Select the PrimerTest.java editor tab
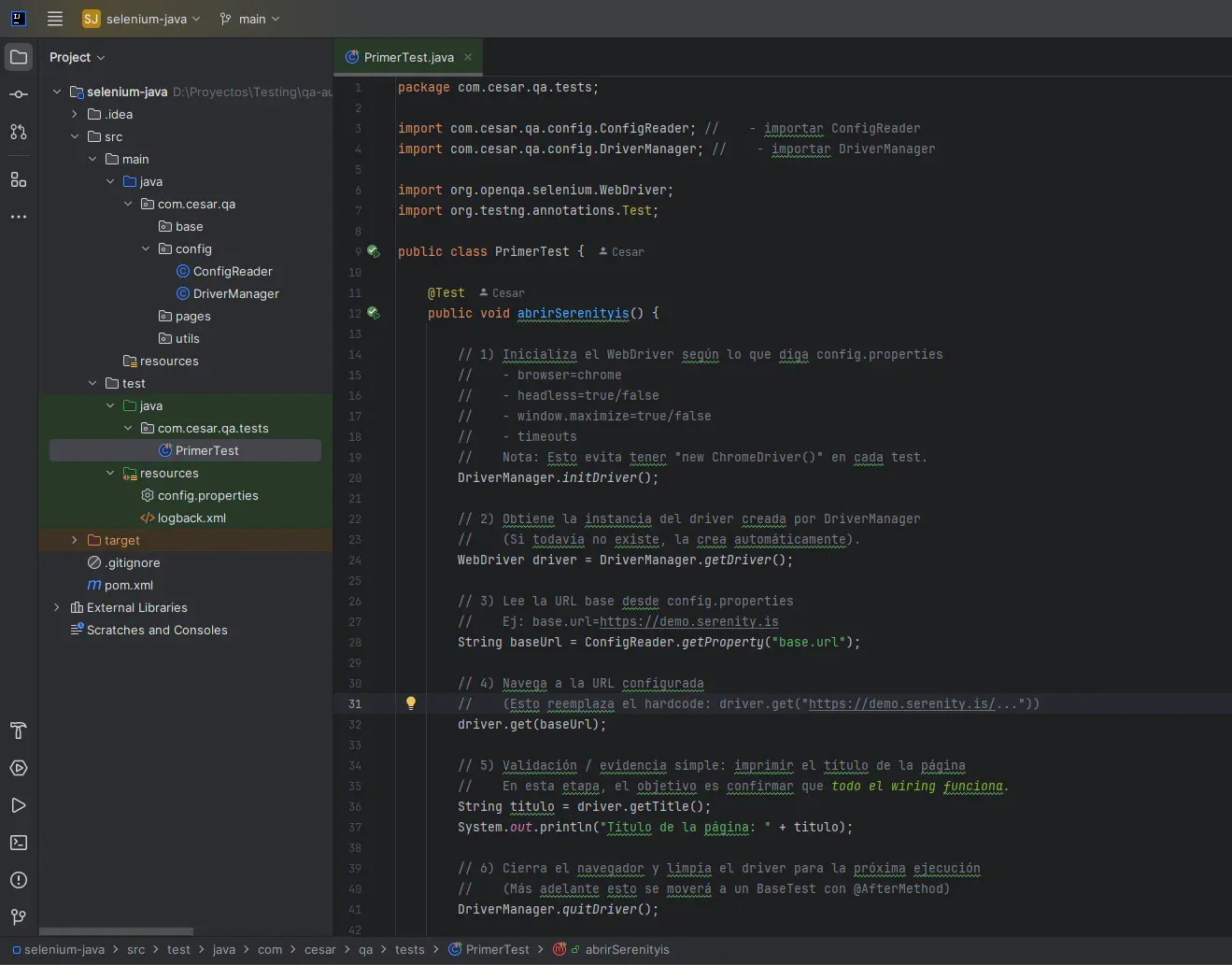Viewport: 1232px width, 965px height. (x=407, y=57)
